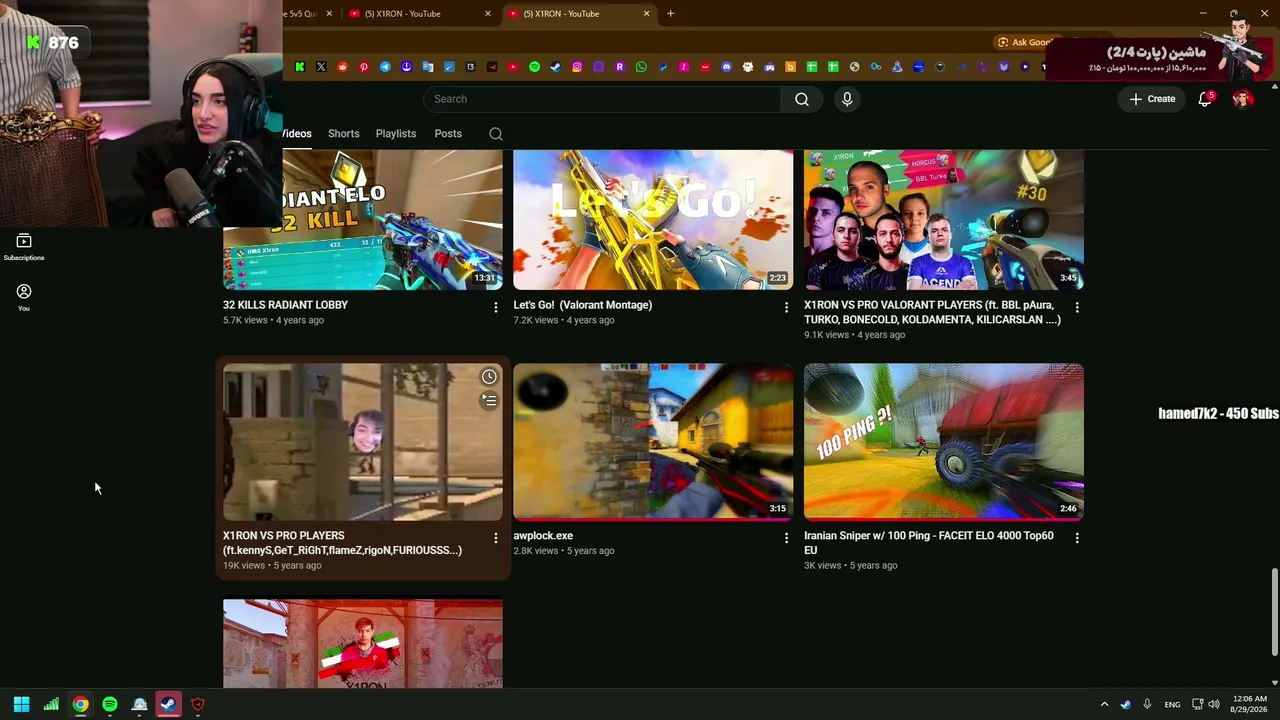1280x720 pixels.
Task: Close the inactive X1RON - YouTube browser tab
Action: coord(488,14)
